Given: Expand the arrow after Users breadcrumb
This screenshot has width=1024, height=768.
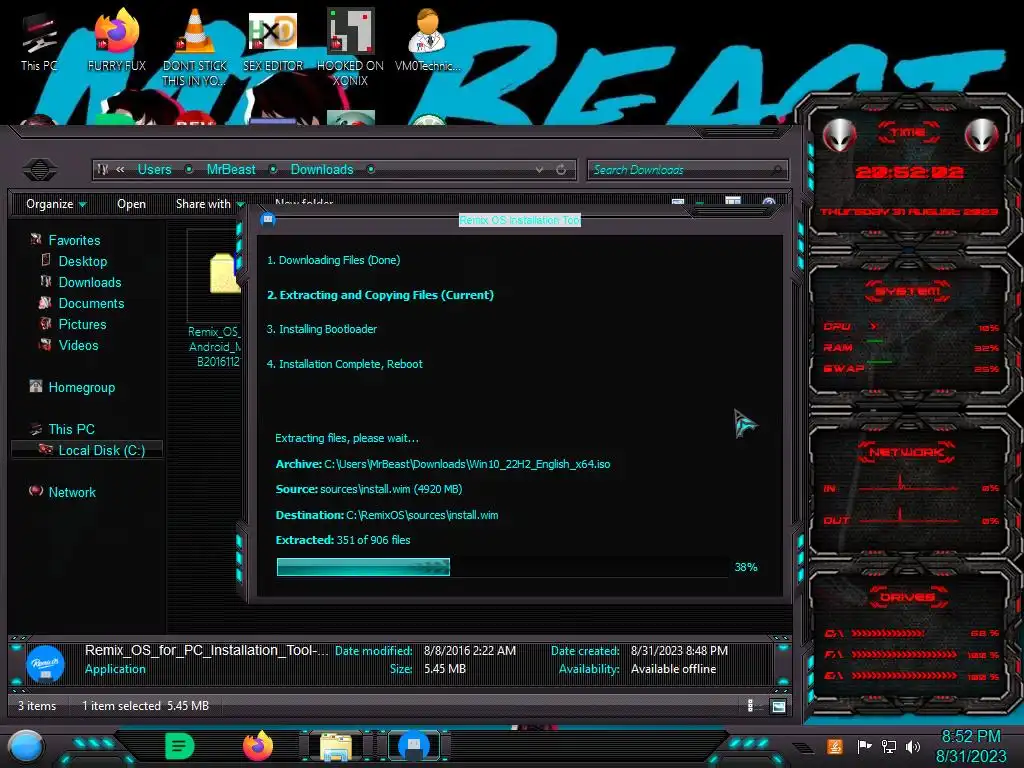Looking at the screenshot, I should click(189, 170).
